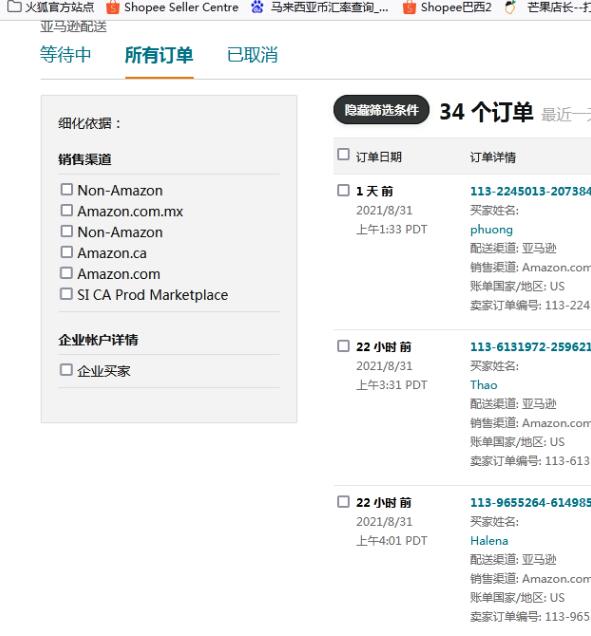
Task: Switch to the 所有订单 tab
Action: pos(159,55)
